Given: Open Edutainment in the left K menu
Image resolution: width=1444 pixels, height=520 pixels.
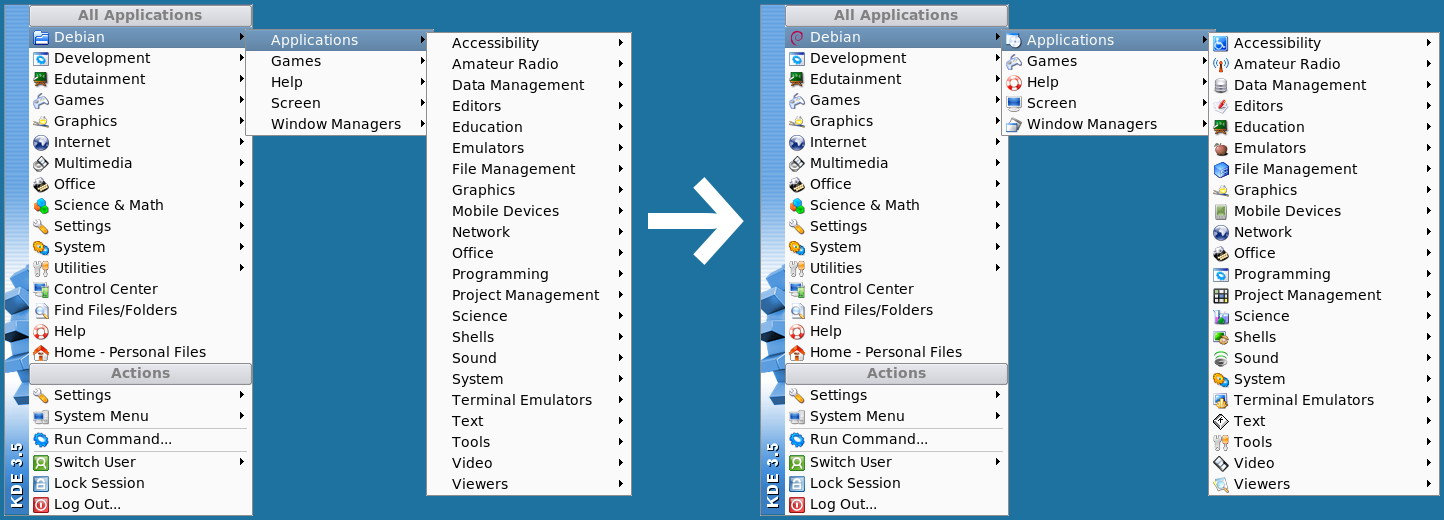Looking at the screenshot, I should click(140, 79).
